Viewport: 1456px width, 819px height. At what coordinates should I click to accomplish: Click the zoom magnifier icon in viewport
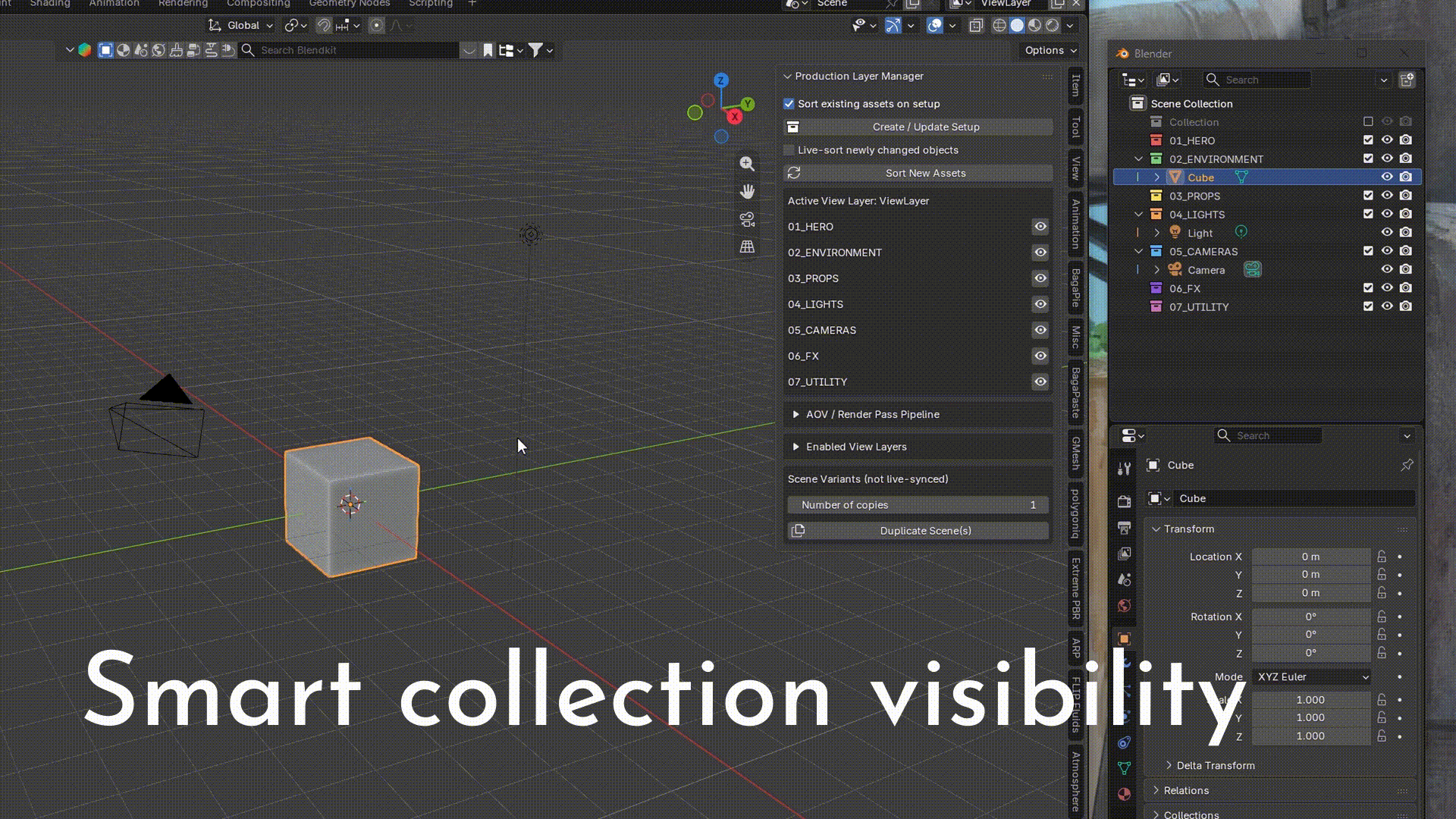[747, 163]
